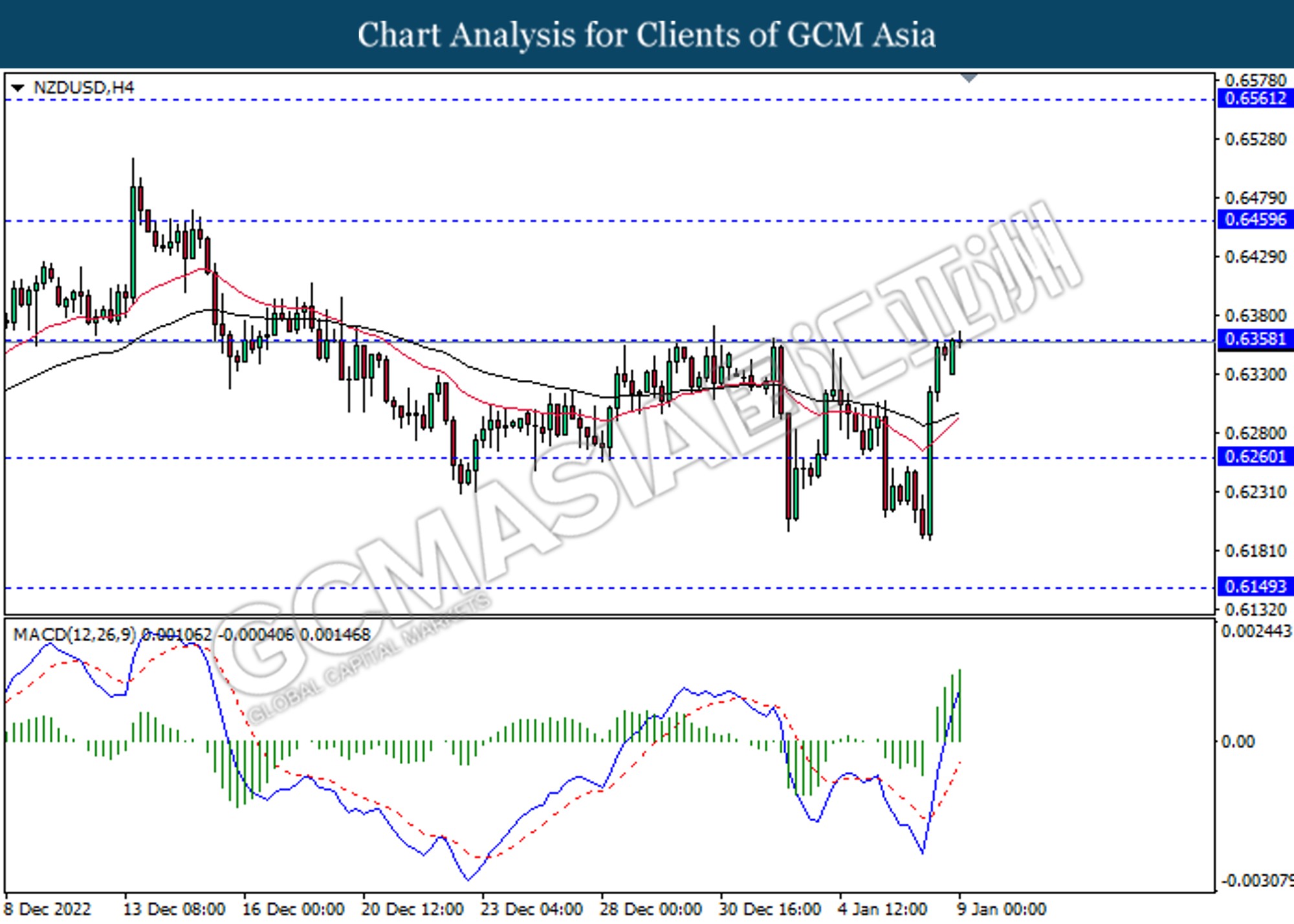Click the MACD value 0.001468 in indicator header
Image resolution: width=1294 pixels, height=924 pixels.
[335, 635]
